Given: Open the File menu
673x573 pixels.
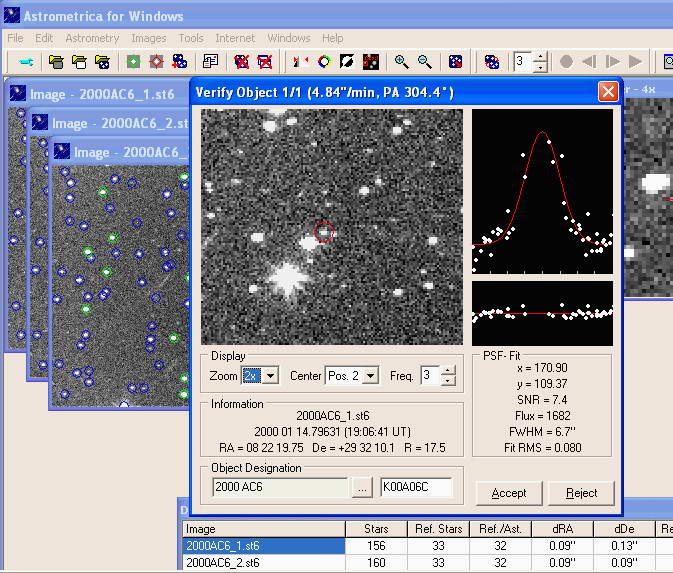Looking at the screenshot, I should (15, 38).
